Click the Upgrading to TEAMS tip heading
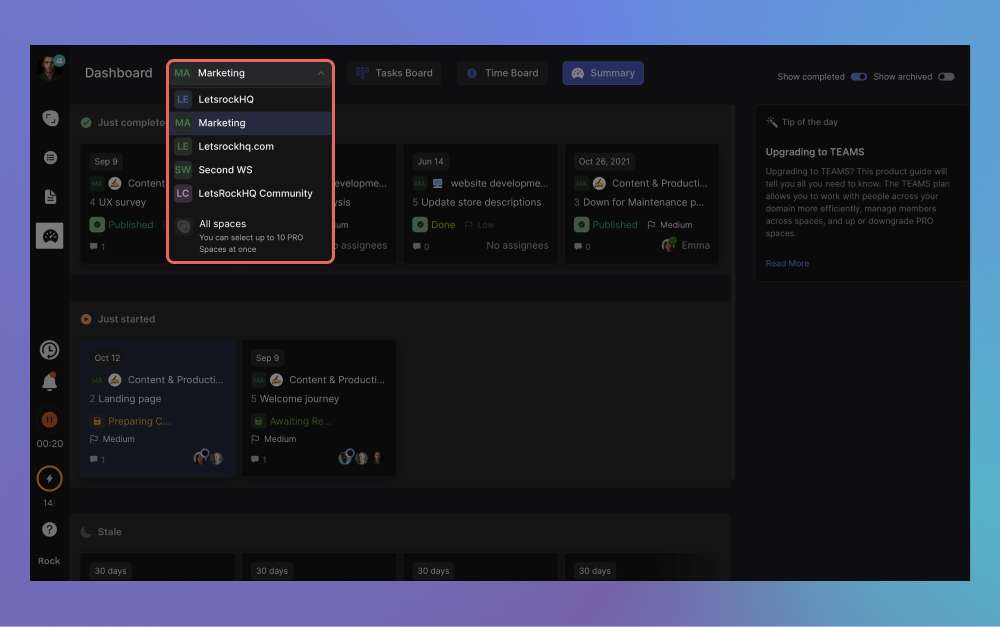This screenshot has width=1000, height=627. [x=814, y=152]
